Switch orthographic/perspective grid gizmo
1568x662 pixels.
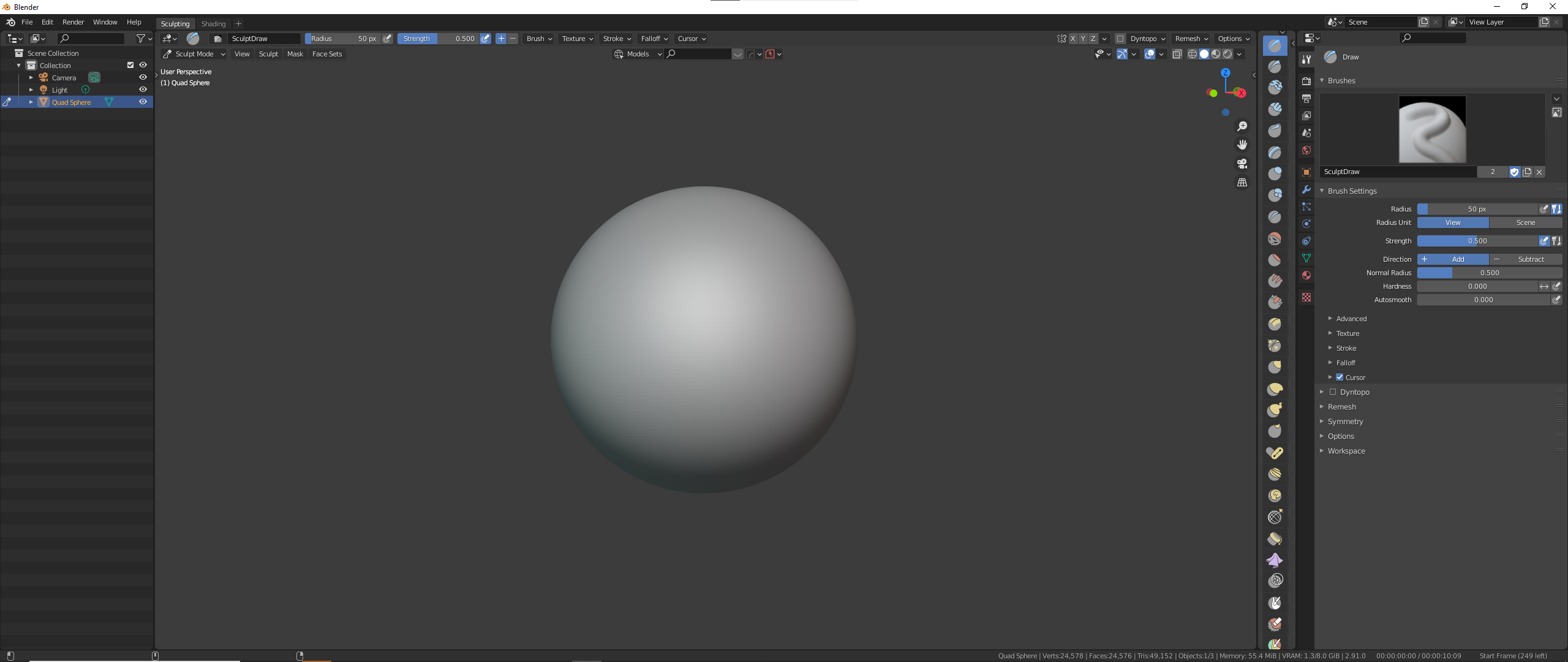tap(1242, 183)
